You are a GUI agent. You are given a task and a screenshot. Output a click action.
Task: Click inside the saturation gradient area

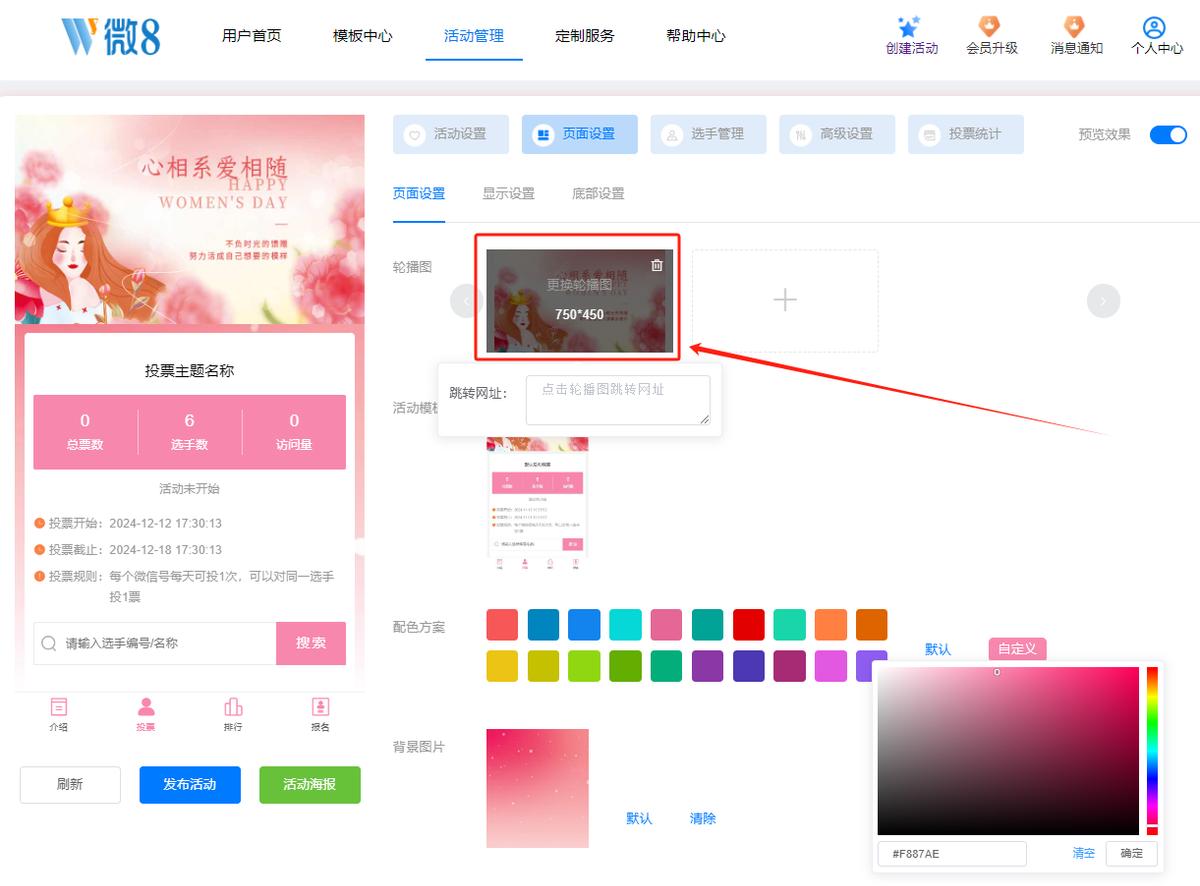pyautogui.click(x=1008, y=751)
